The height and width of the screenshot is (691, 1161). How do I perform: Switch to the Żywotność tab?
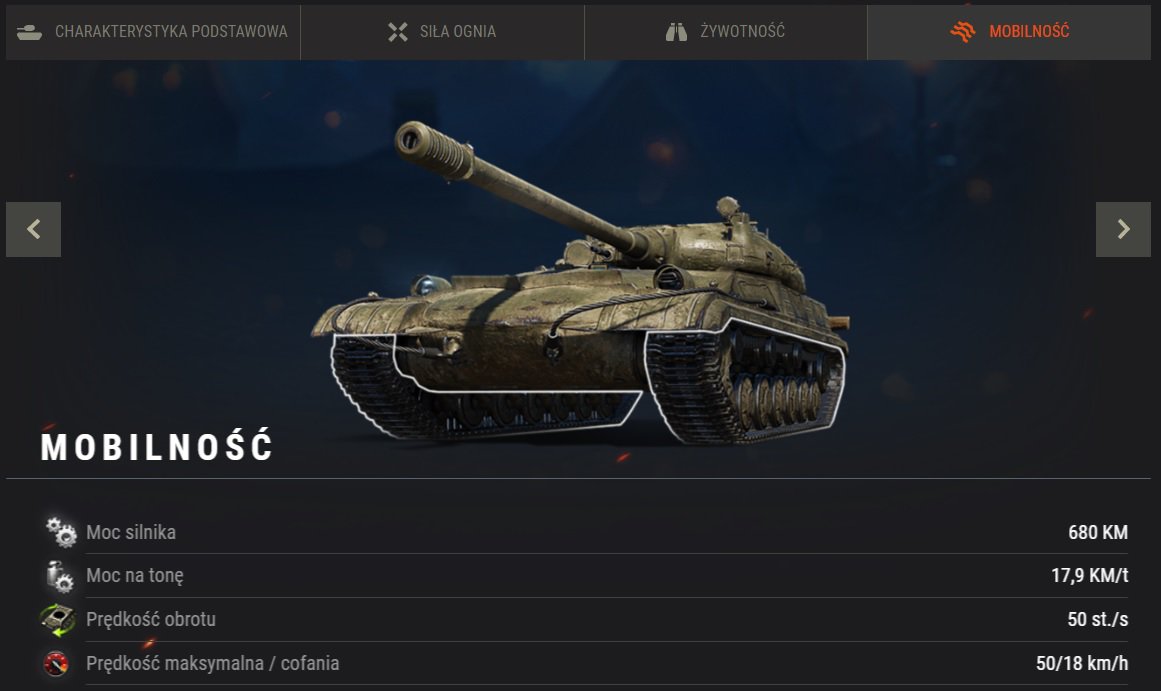pyautogui.click(x=726, y=32)
